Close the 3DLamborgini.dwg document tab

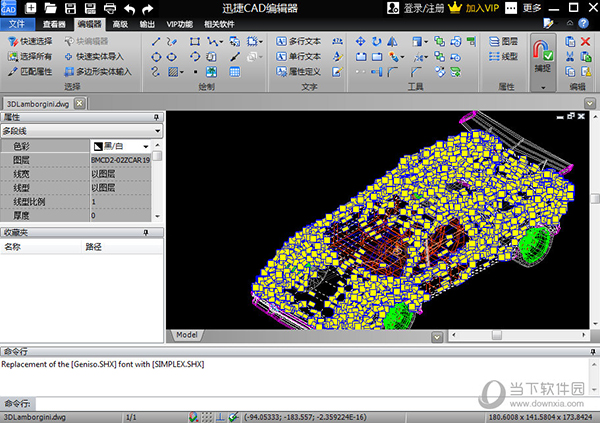click(79, 103)
